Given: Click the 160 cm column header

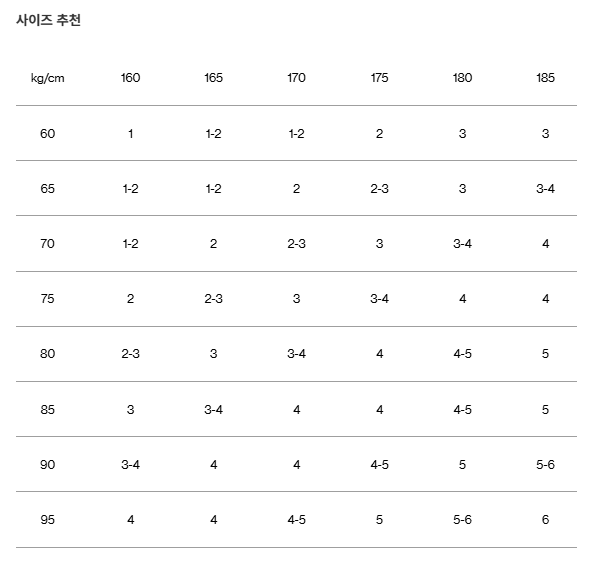Looking at the screenshot, I should 131,78.
